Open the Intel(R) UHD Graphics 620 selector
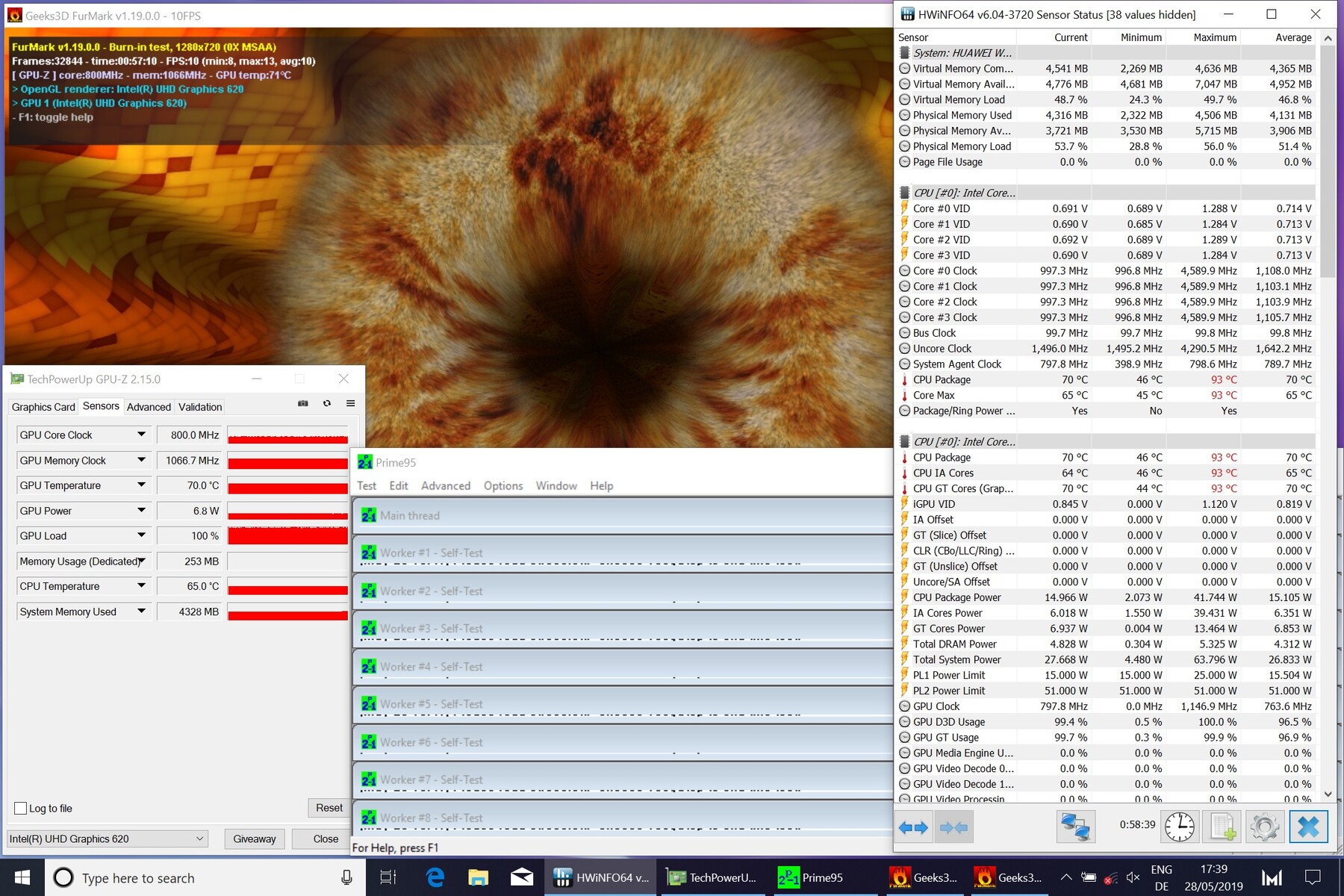 [107, 839]
